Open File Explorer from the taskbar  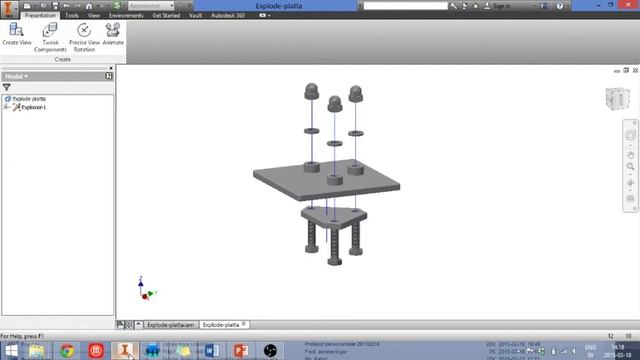[x=37, y=351]
